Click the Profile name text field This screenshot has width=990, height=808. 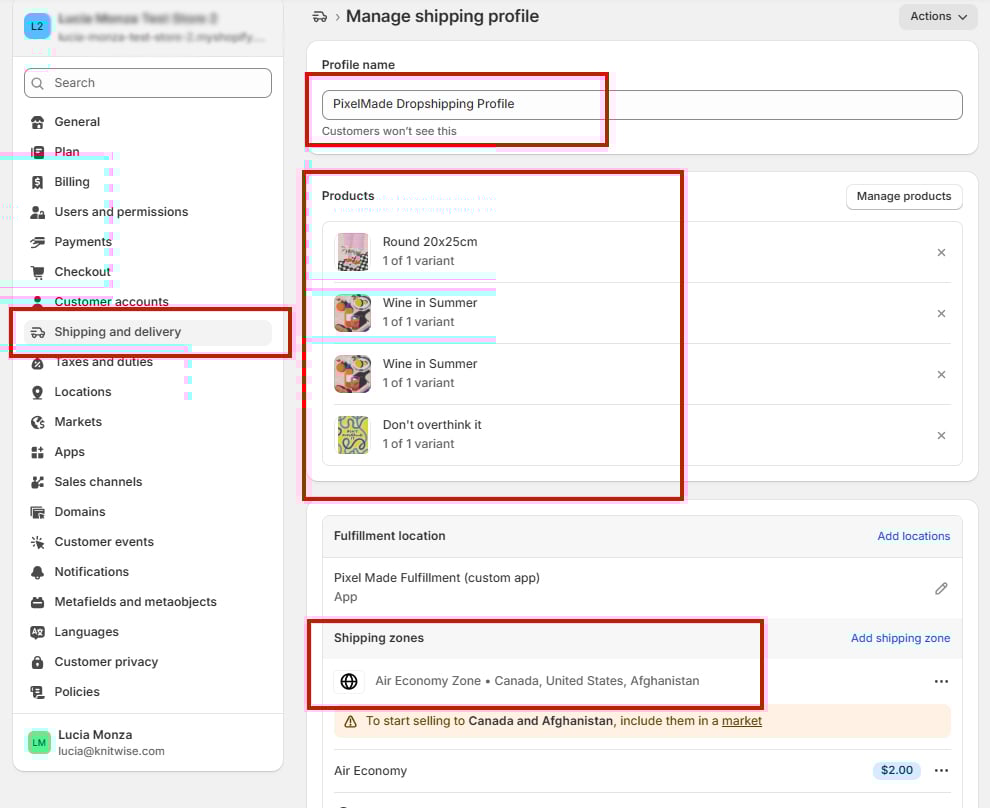tap(642, 104)
